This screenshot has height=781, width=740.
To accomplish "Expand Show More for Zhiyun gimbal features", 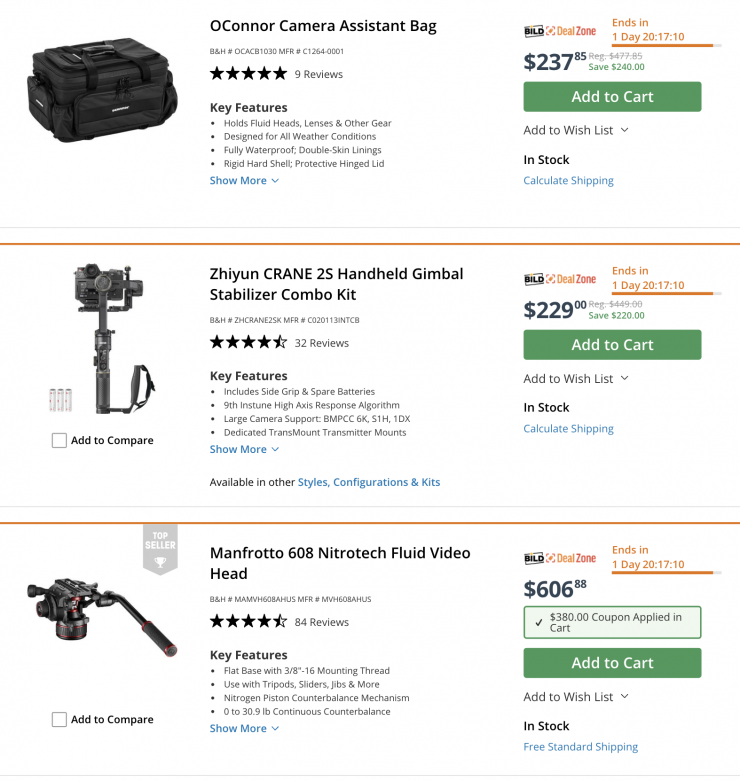I will click(244, 450).
